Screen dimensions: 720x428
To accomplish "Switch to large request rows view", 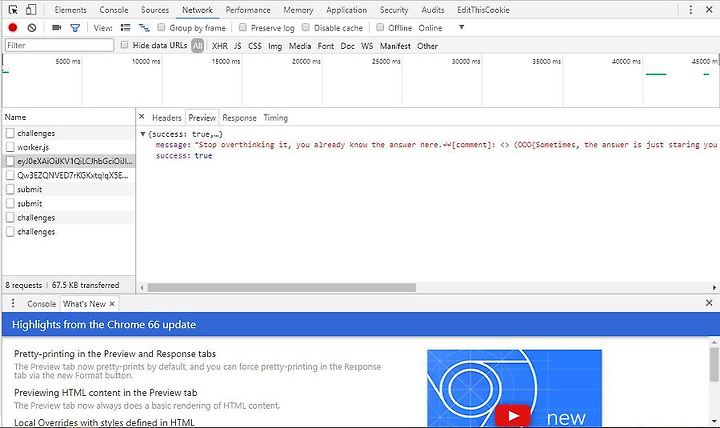I will [125, 28].
